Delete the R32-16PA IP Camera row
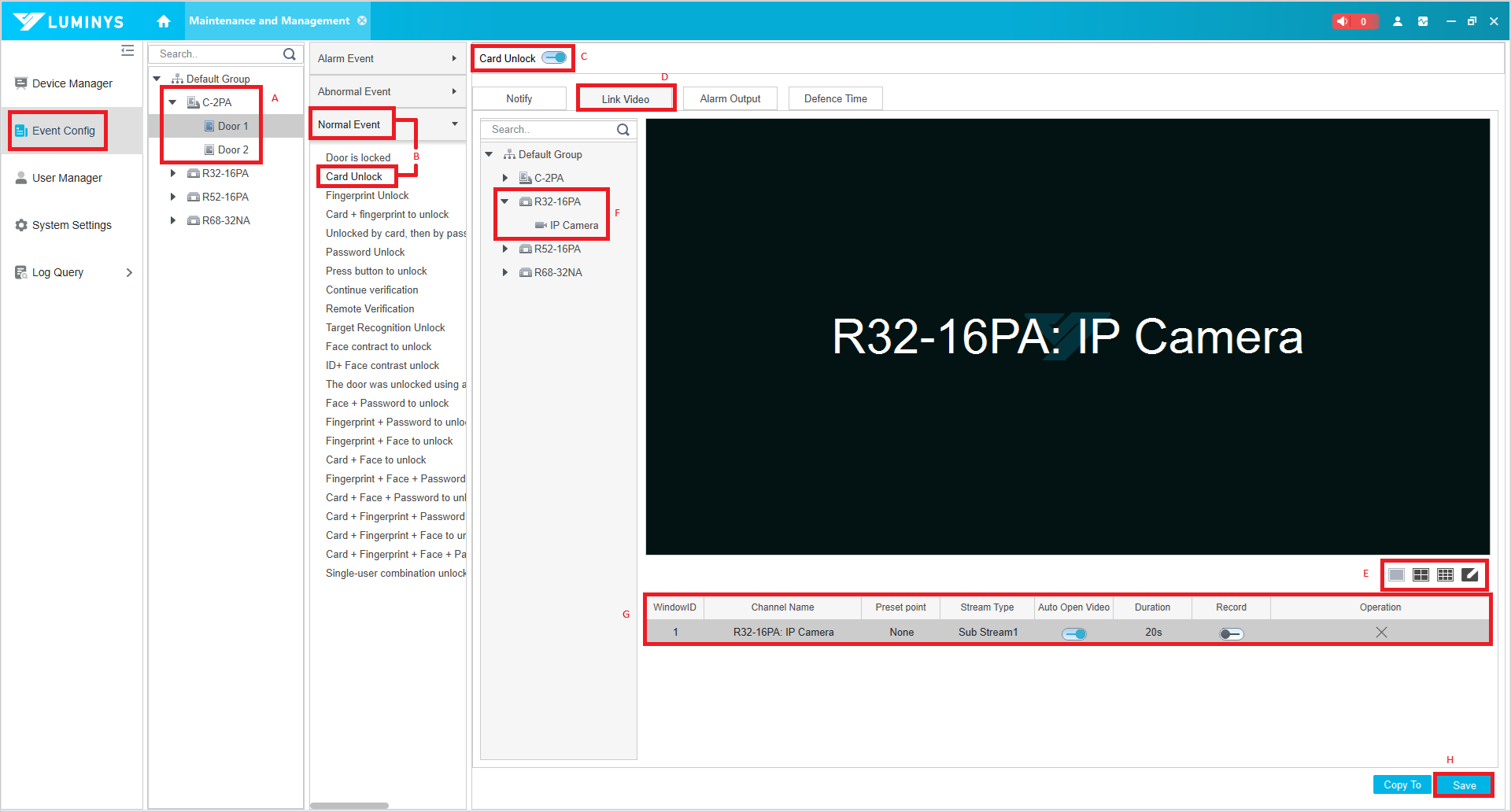 coord(1381,633)
